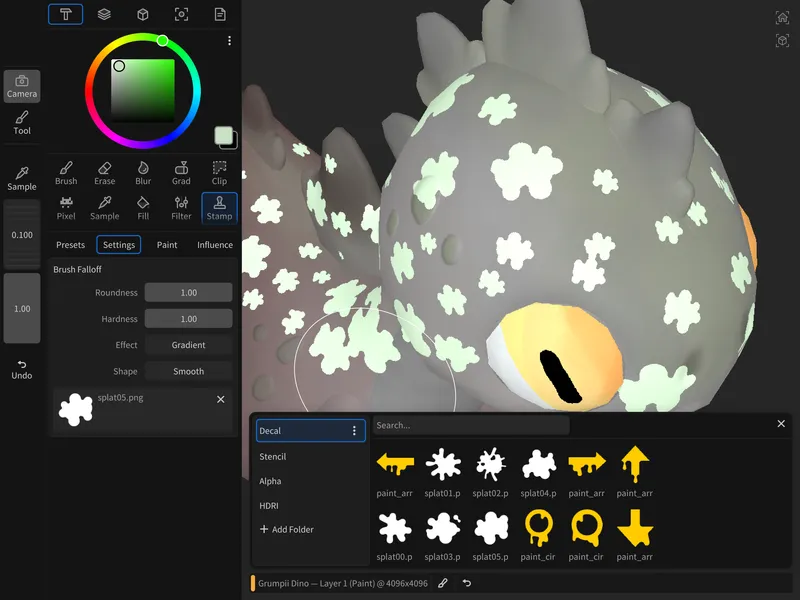
Task: Open the Filter tool
Action: tap(181, 208)
